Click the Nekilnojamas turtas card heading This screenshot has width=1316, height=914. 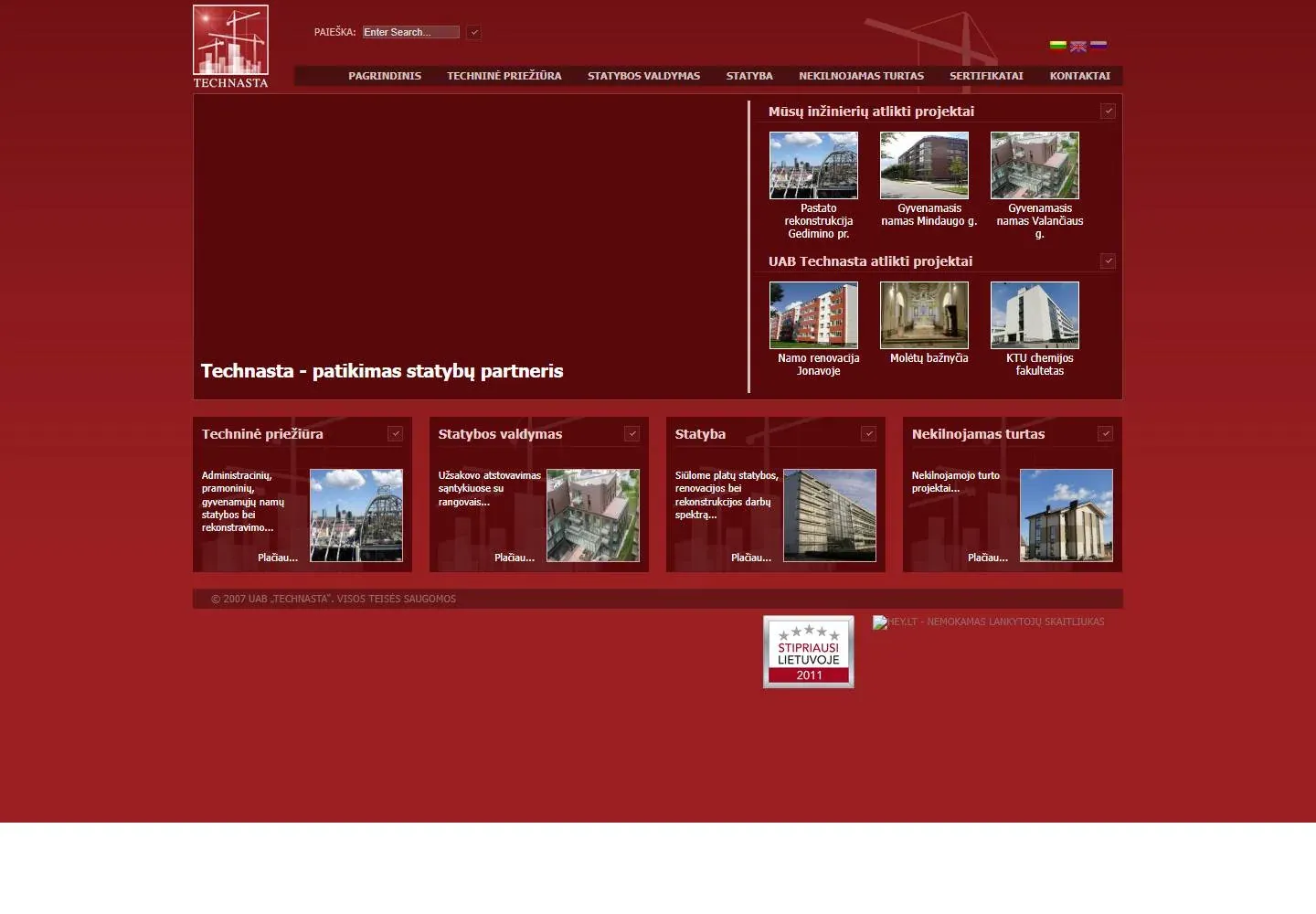click(978, 434)
